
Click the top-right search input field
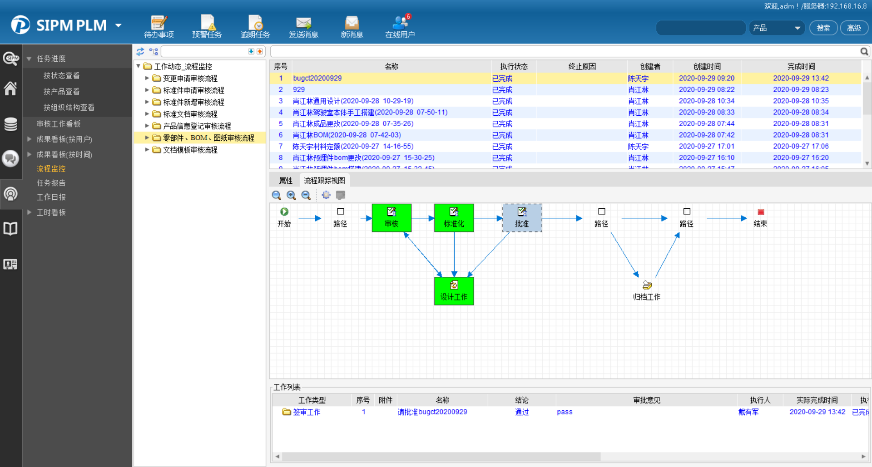700,28
